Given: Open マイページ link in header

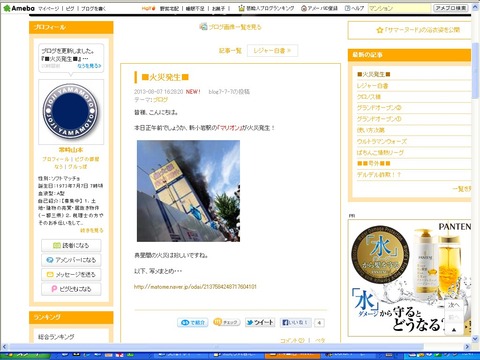Looking at the screenshot, I should 48,8.
